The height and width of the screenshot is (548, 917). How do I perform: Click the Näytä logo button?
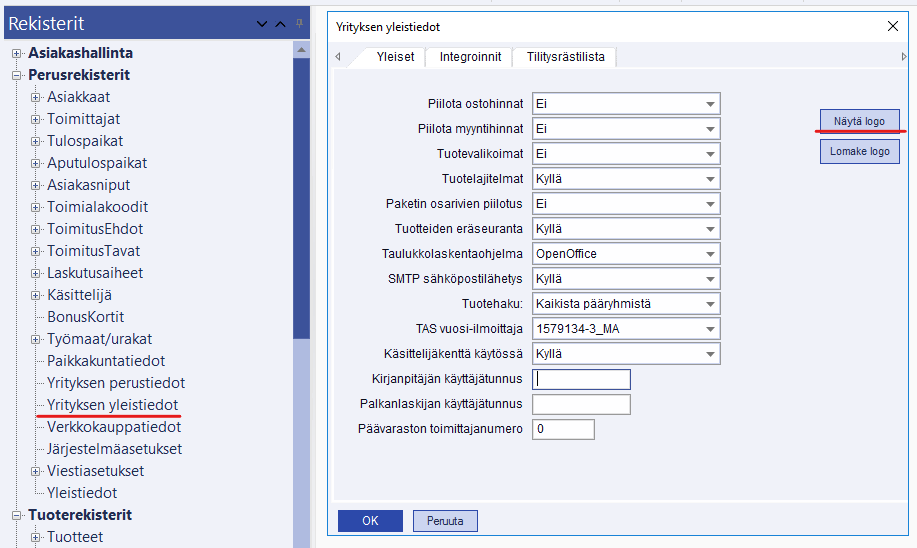click(x=859, y=121)
